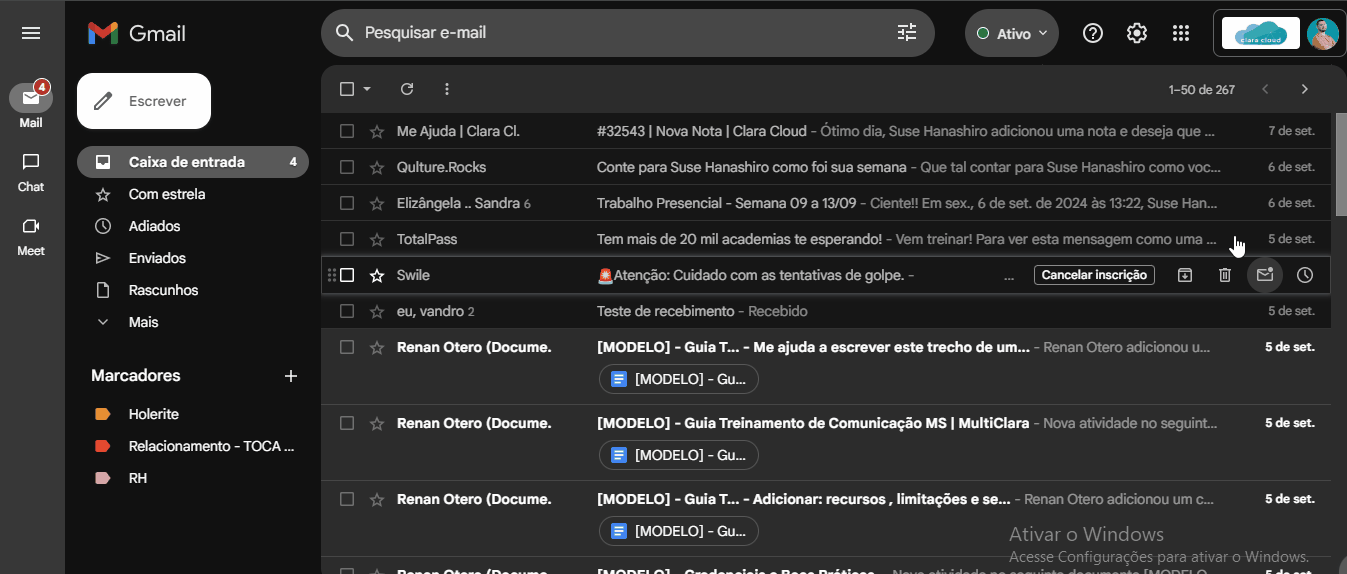1347x574 pixels.
Task: Archive the Swile email
Action: [1185, 275]
